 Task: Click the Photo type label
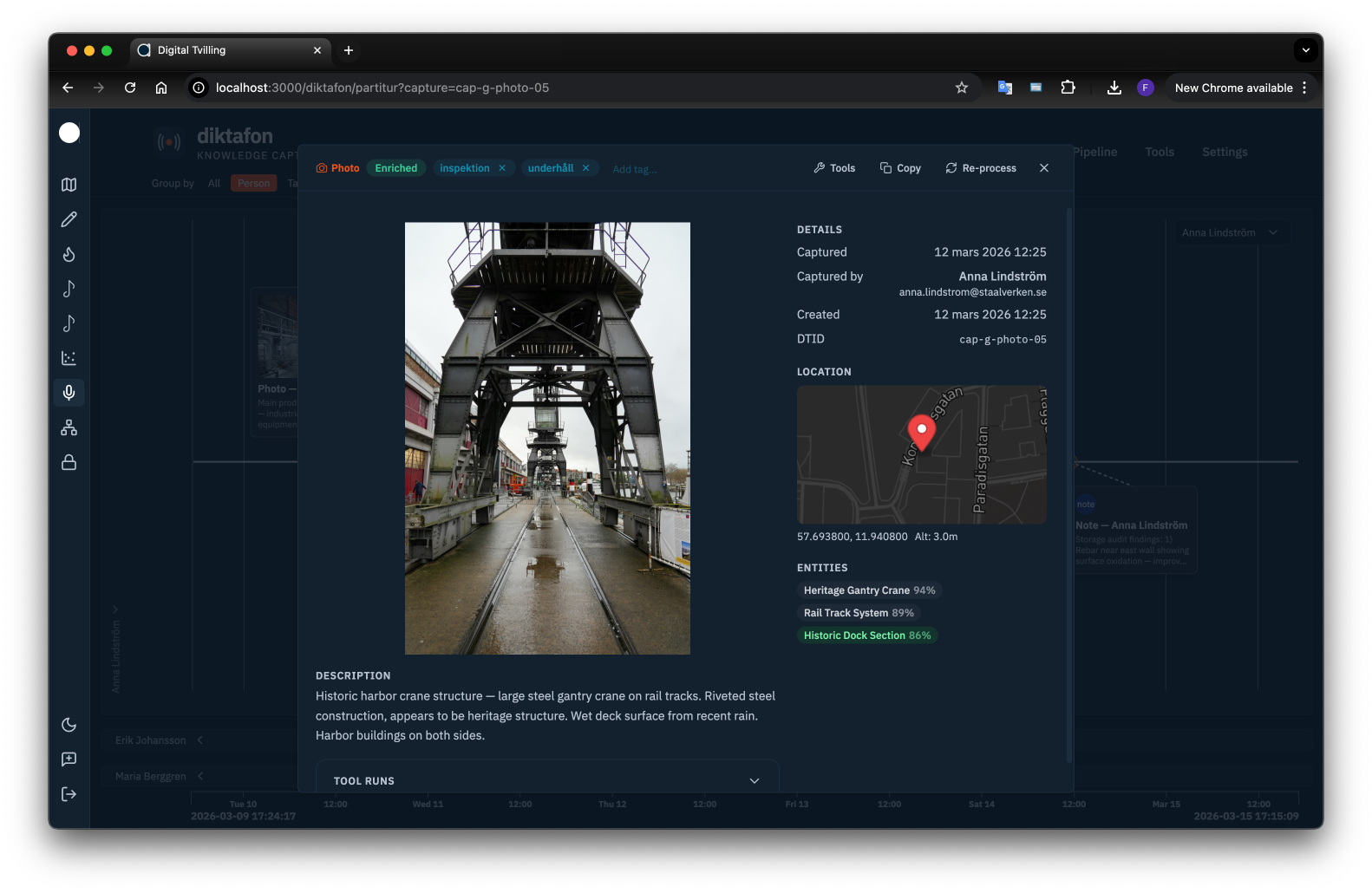(x=337, y=168)
